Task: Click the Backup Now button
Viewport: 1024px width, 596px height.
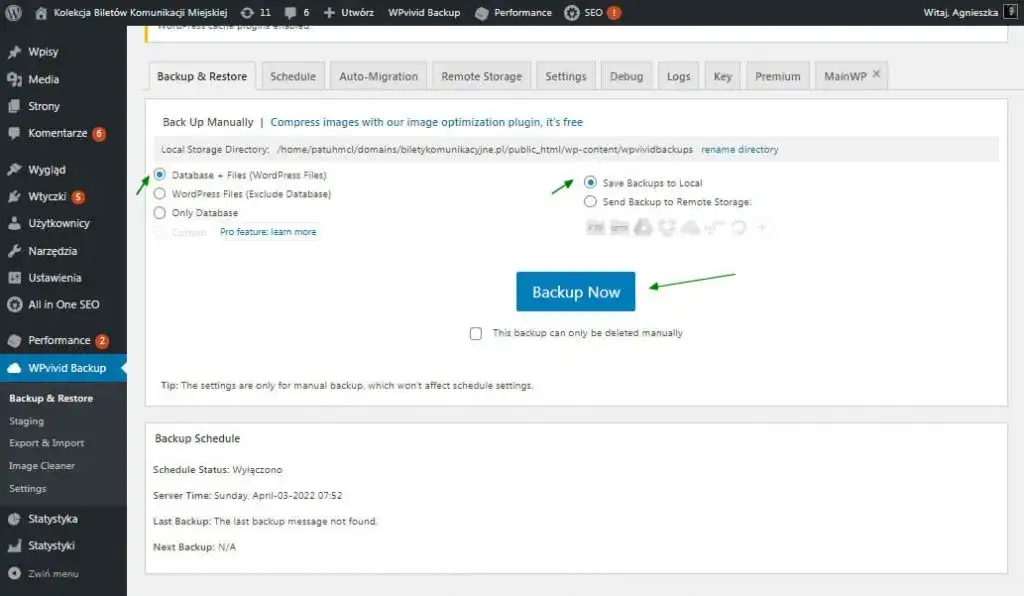Action: click(575, 291)
